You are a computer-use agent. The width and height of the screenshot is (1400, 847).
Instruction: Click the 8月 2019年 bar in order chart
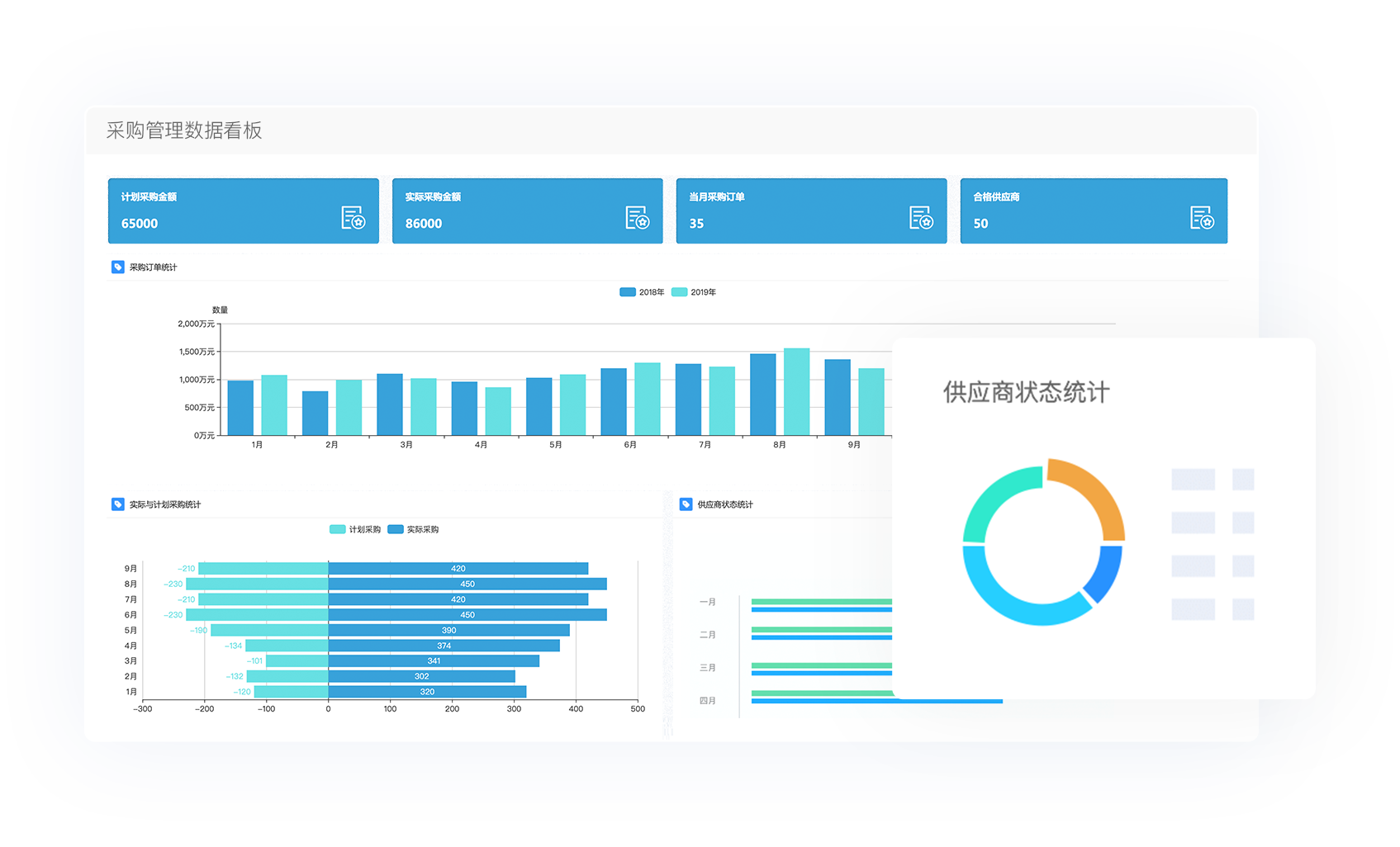(796, 392)
